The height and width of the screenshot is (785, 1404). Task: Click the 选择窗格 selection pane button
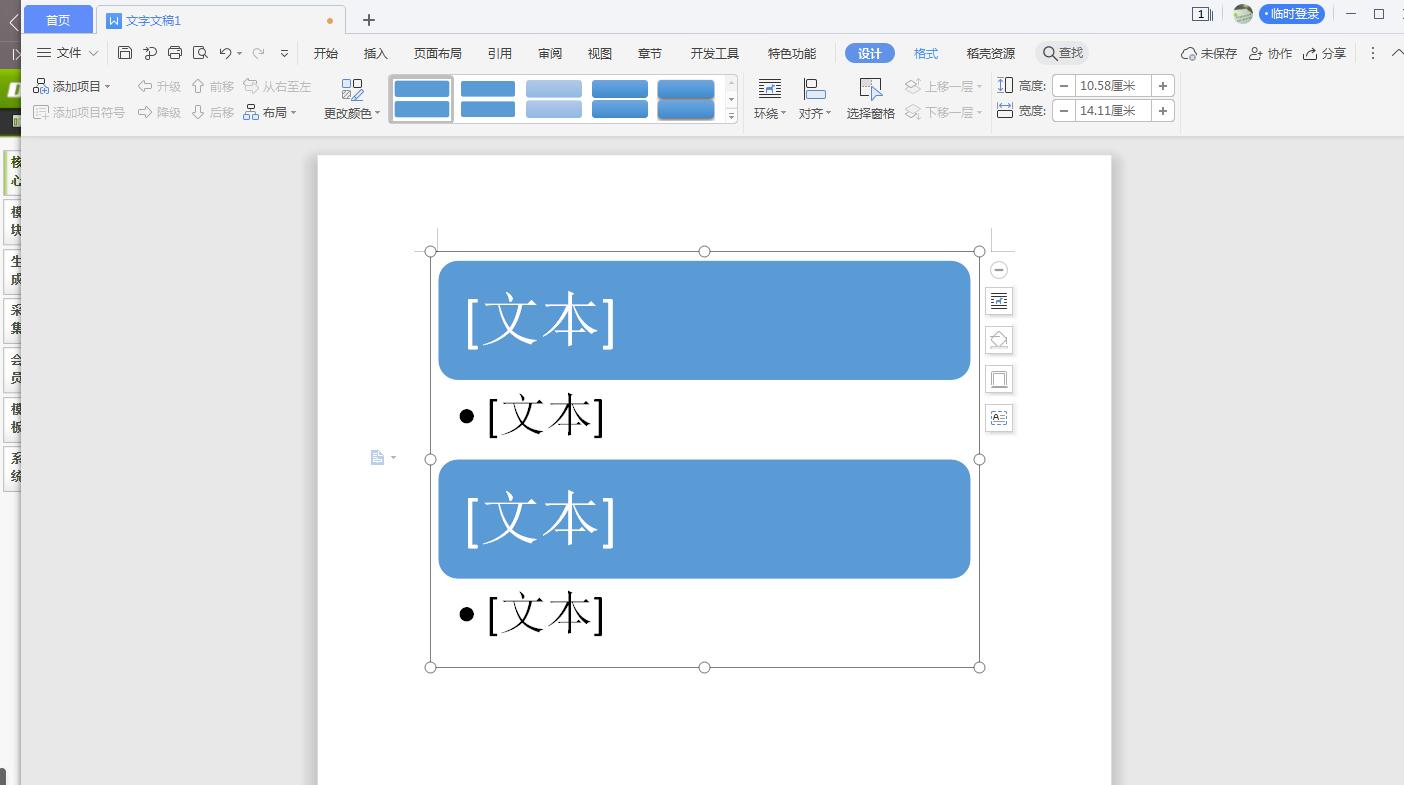coord(871,100)
